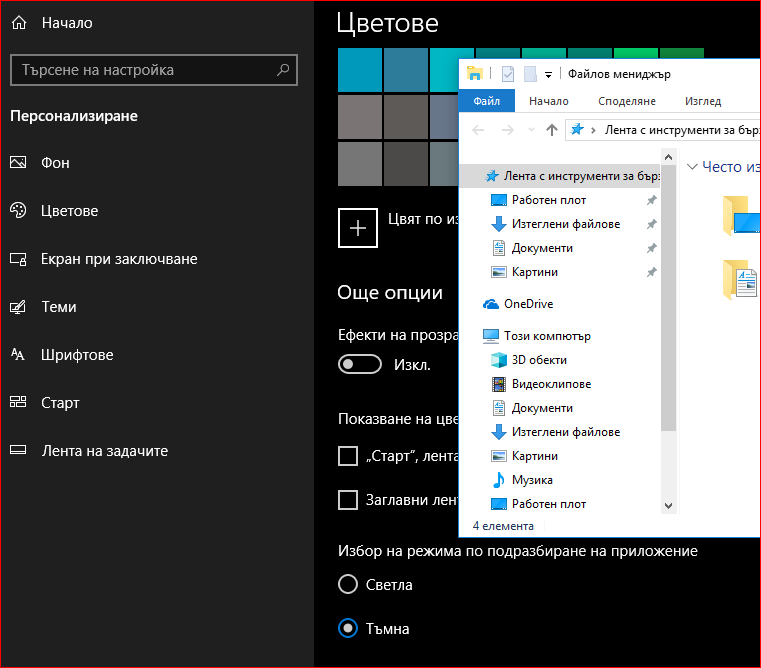Select Този компютър in navigation pane
The width and height of the screenshot is (761, 668).
point(547,336)
